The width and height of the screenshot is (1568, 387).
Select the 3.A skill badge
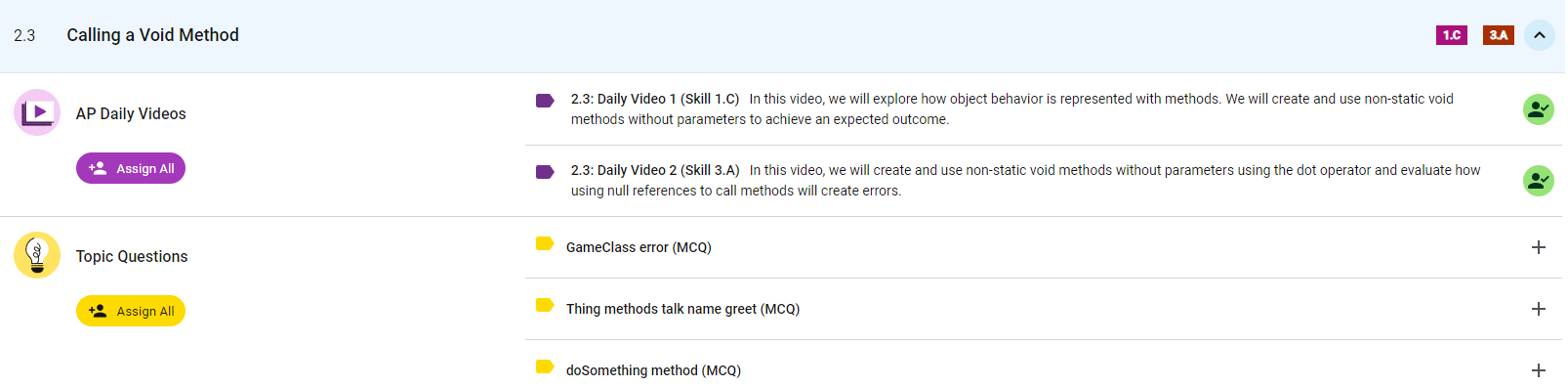(x=1499, y=35)
